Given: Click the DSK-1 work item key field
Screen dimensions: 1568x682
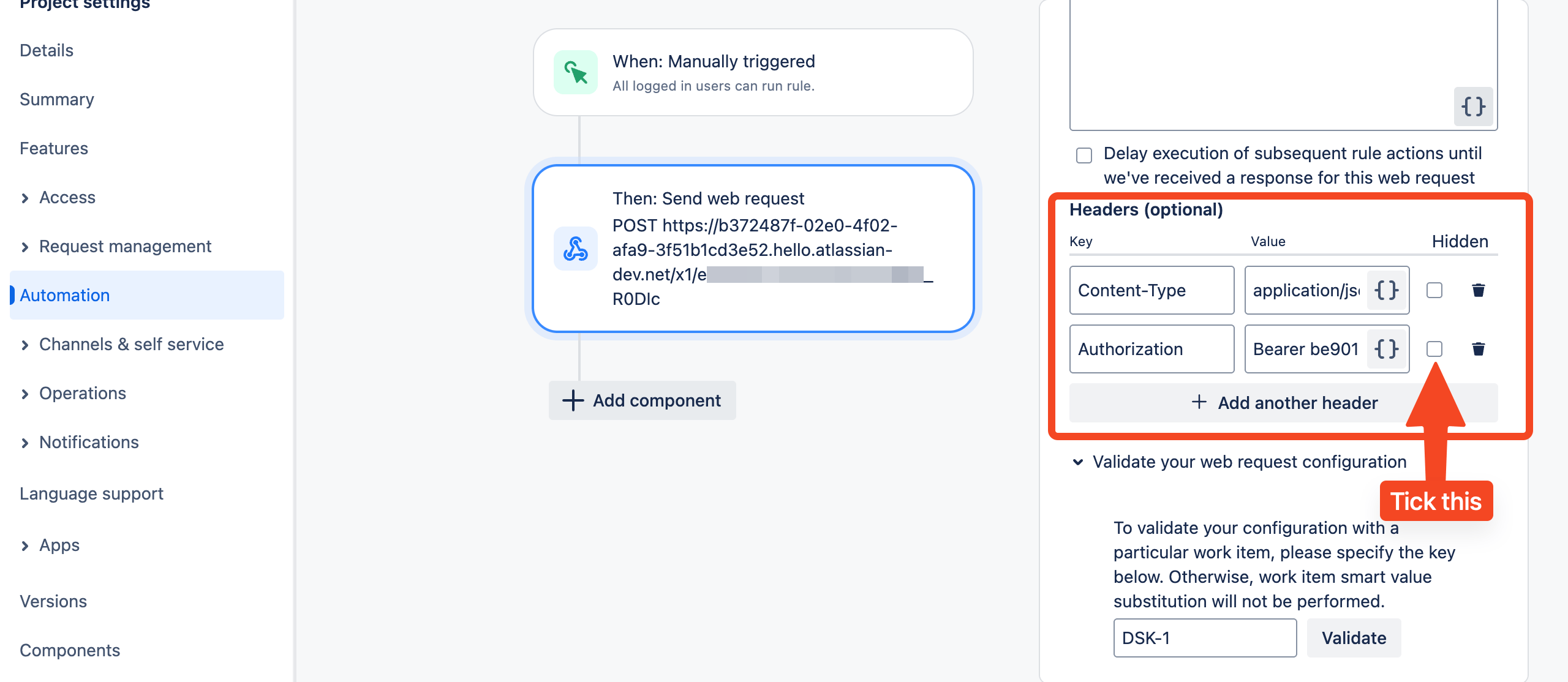Looking at the screenshot, I should pyautogui.click(x=1205, y=638).
